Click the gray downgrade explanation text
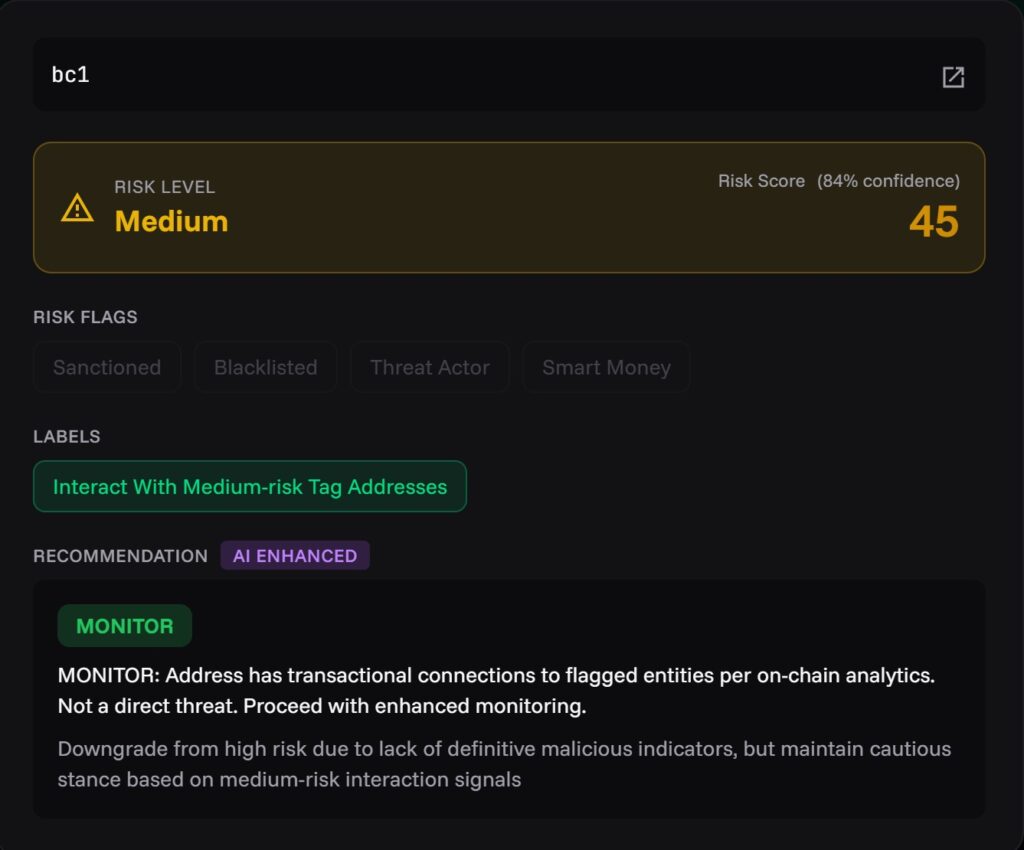Viewport: 1024px width, 850px height. point(504,763)
